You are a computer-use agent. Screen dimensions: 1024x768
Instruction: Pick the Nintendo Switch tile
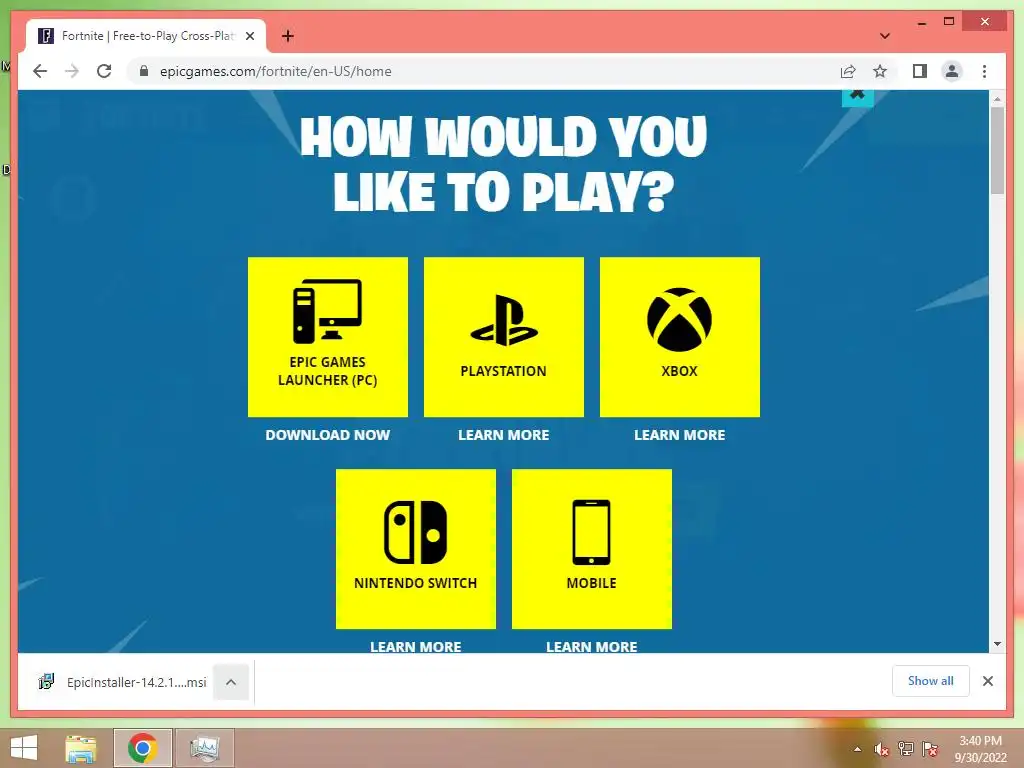416,549
